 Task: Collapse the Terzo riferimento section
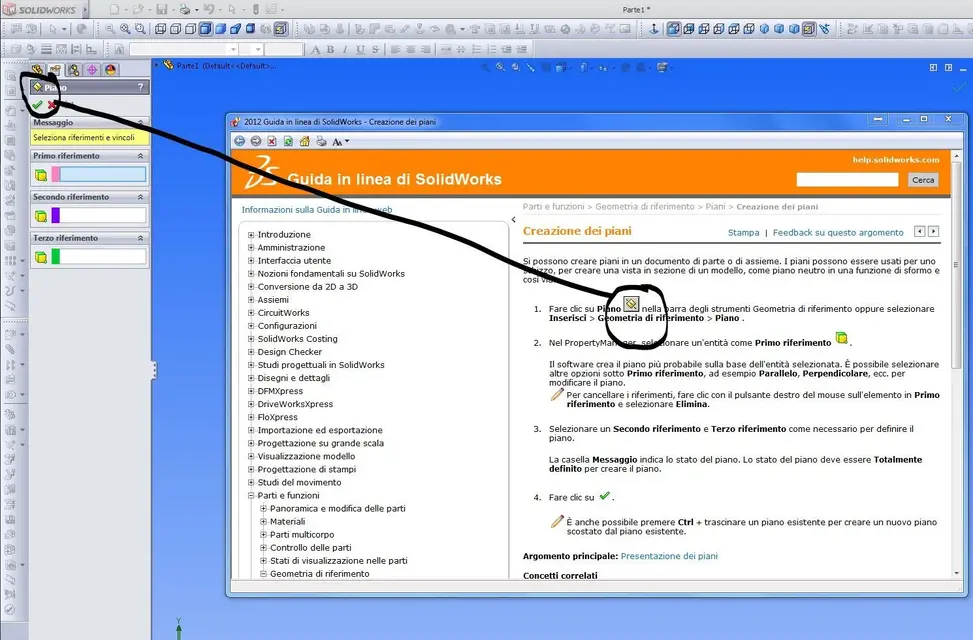141,238
